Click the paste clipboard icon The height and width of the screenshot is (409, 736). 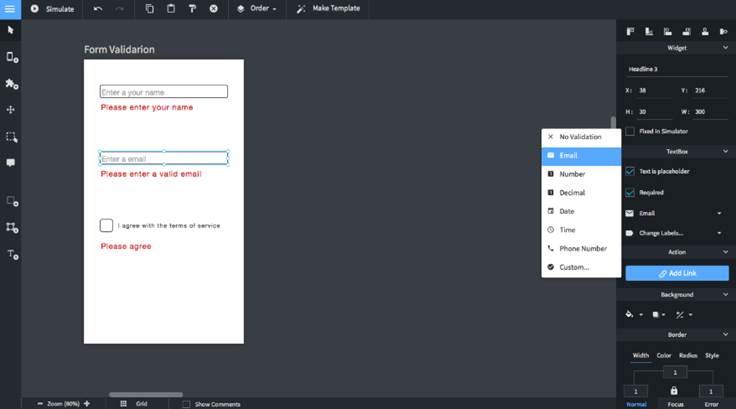170,9
